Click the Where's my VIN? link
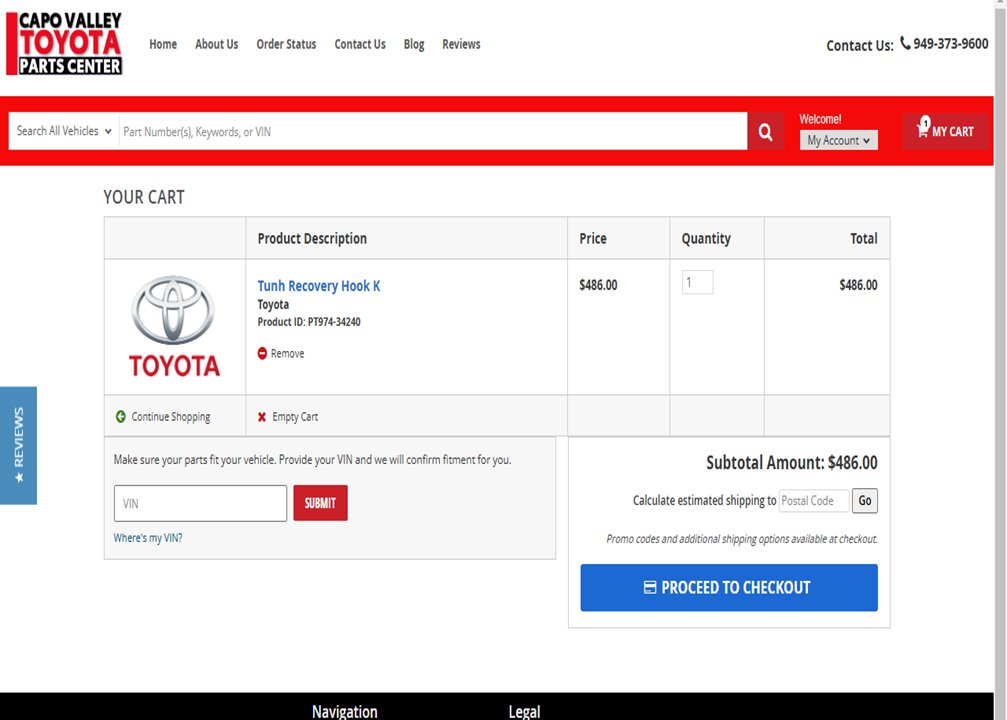1007x720 pixels. pos(148,538)
